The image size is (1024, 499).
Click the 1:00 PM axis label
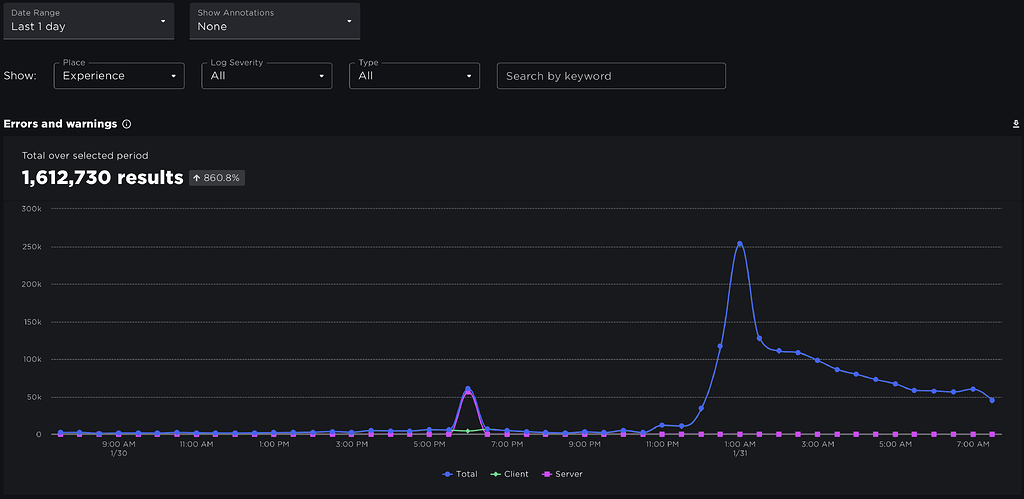(274, 445)
